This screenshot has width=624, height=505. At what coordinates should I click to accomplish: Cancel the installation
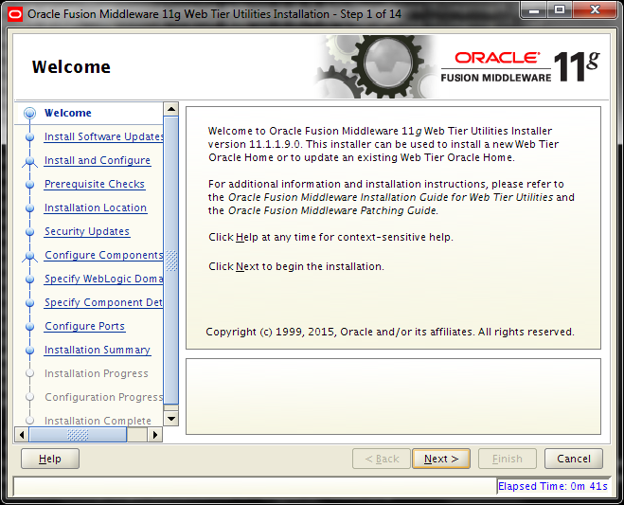click(x=573, y=459)
